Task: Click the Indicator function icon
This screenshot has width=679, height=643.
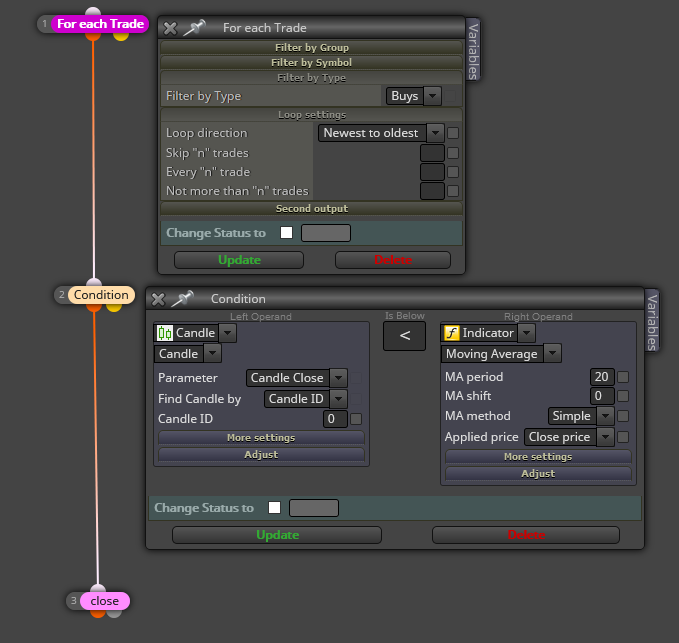Action: (452, 333)
